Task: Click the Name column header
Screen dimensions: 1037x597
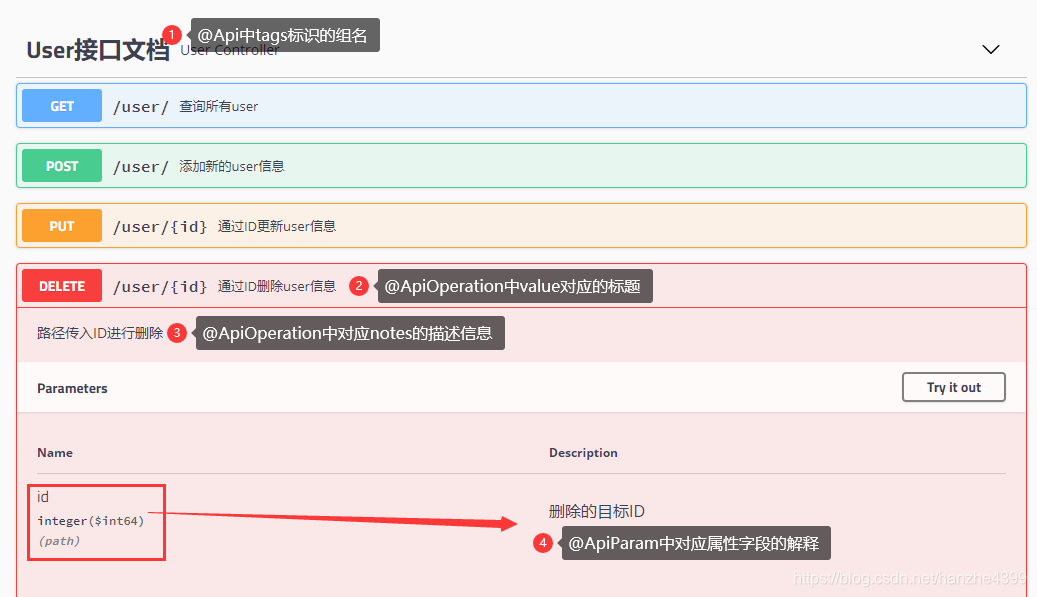Action: coord(55,453)
